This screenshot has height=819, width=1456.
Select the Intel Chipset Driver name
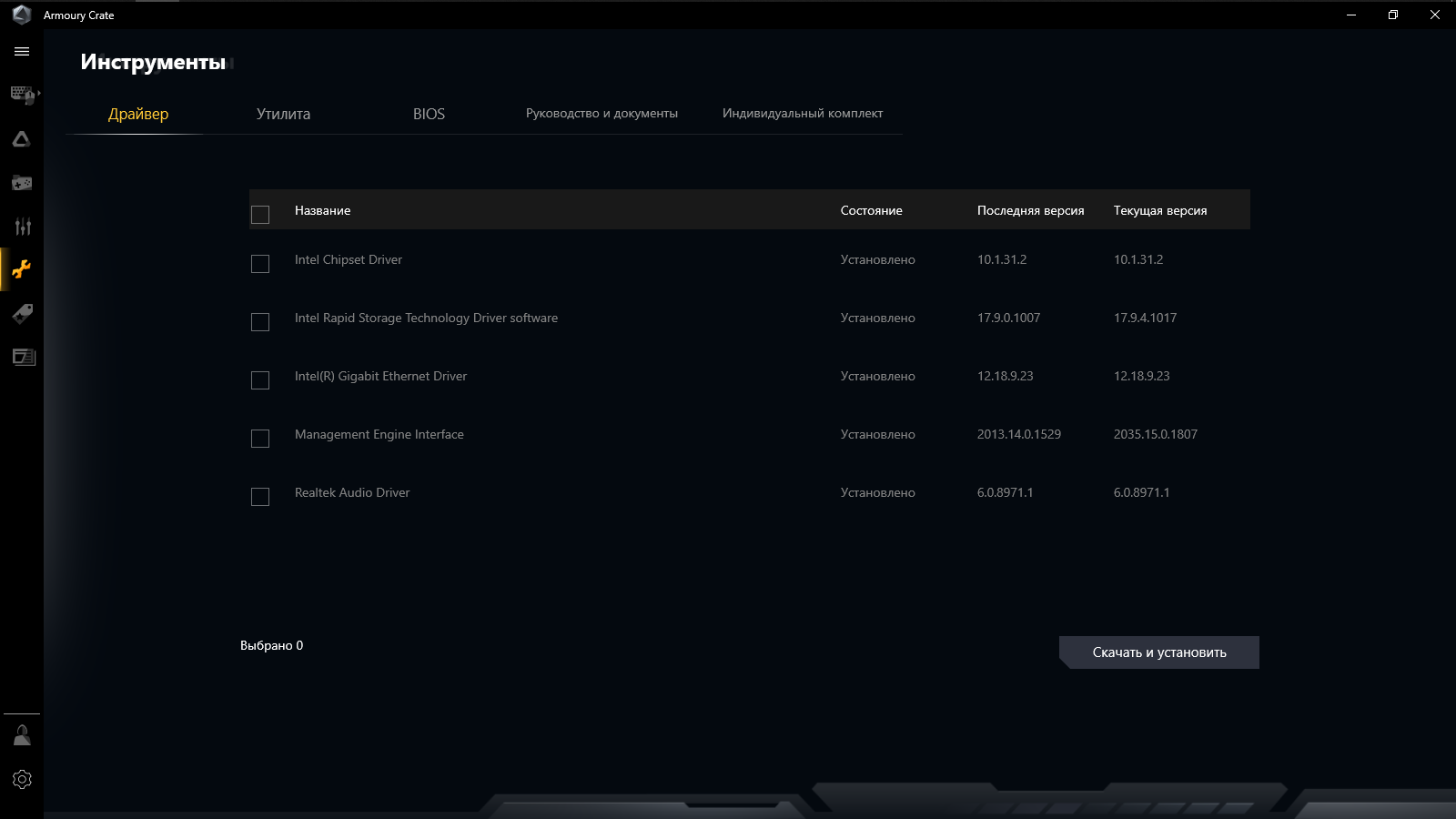349,259
